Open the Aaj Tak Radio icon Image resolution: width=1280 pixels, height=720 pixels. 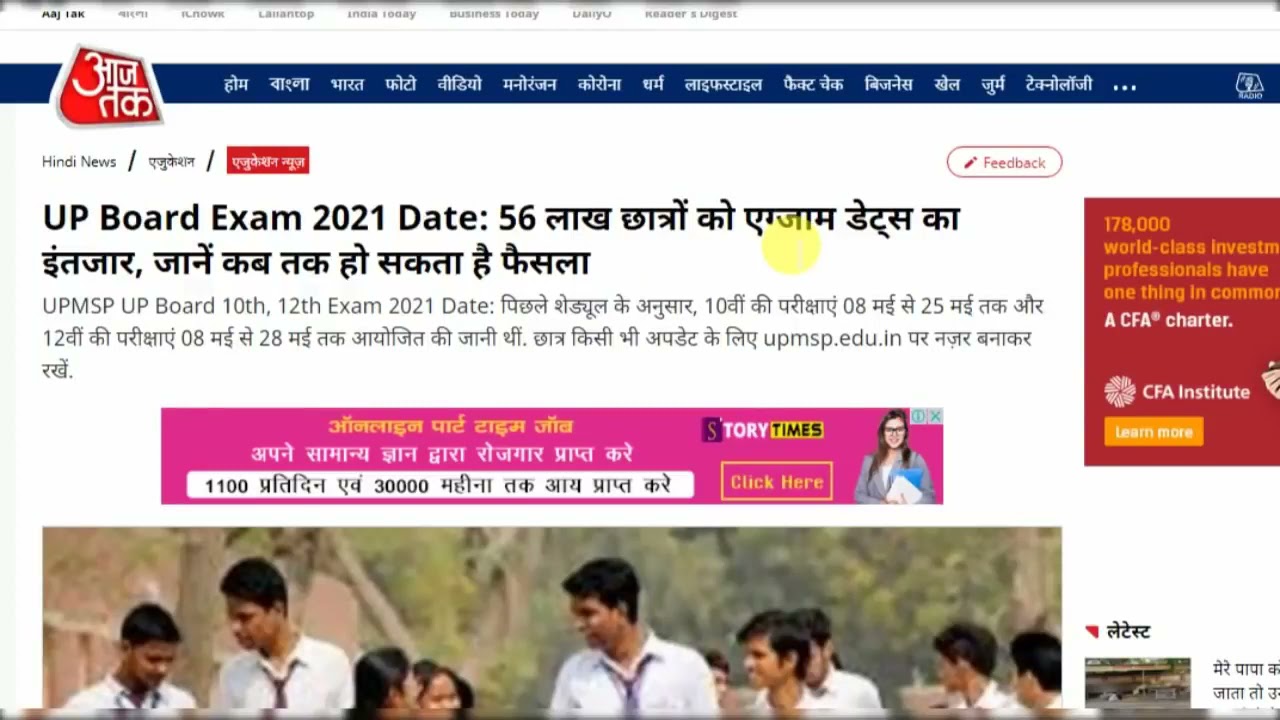click(1249, 85)
